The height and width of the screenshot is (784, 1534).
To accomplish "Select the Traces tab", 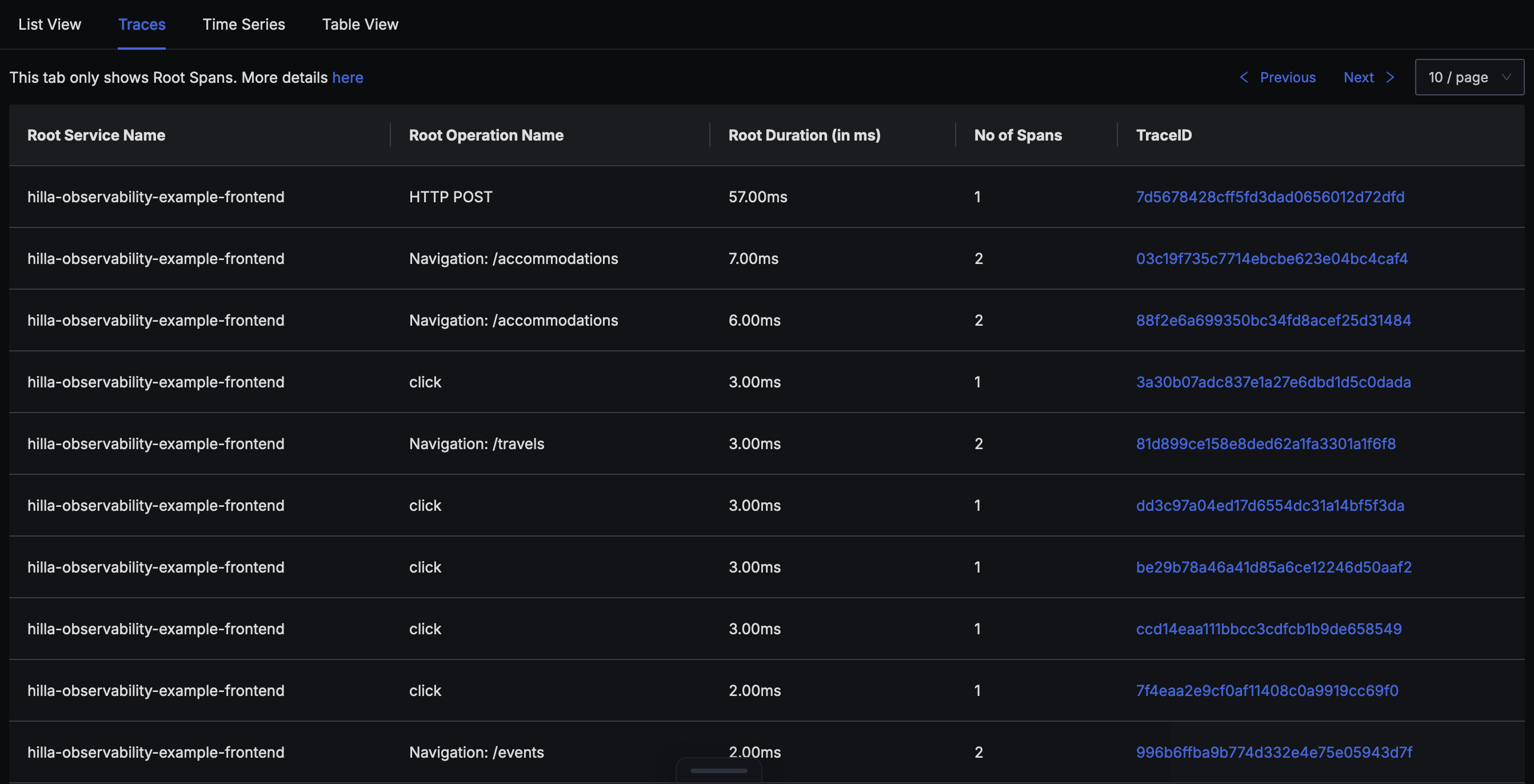I will click(x=142, y=25).
